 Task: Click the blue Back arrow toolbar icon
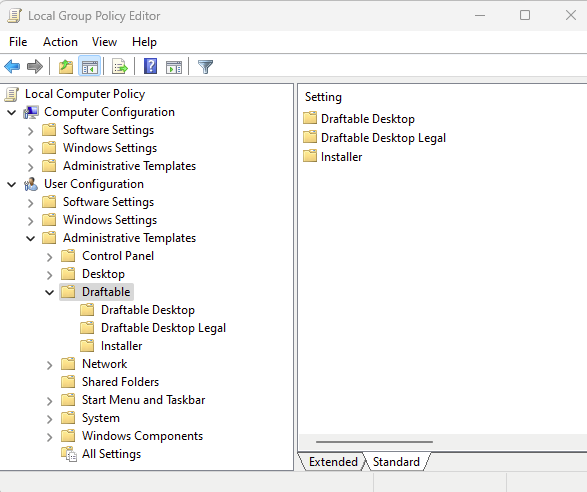(x=12, y=67)
